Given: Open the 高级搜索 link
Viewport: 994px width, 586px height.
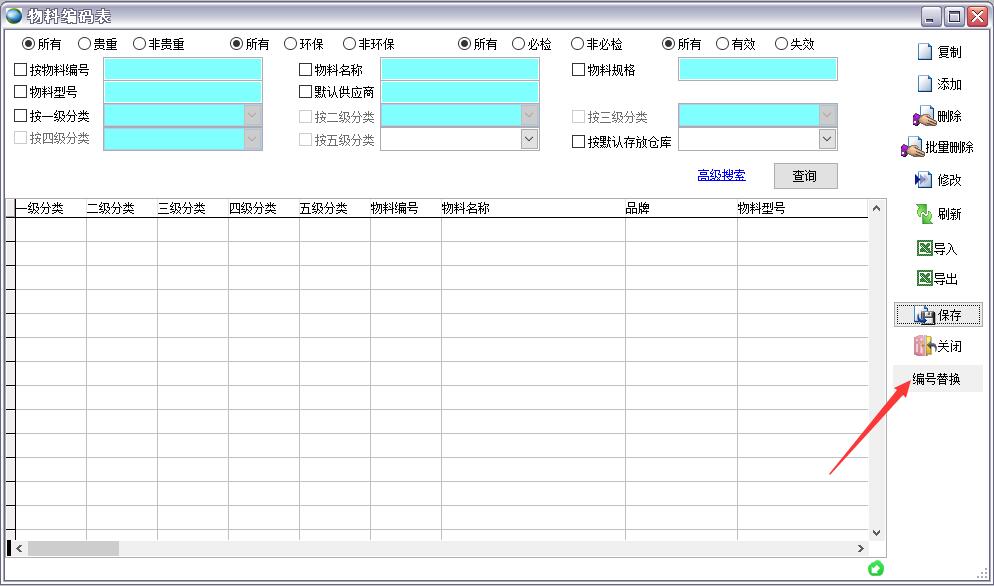Looking at the screenshot, I should pyautogui.click(x=721, y=175).
